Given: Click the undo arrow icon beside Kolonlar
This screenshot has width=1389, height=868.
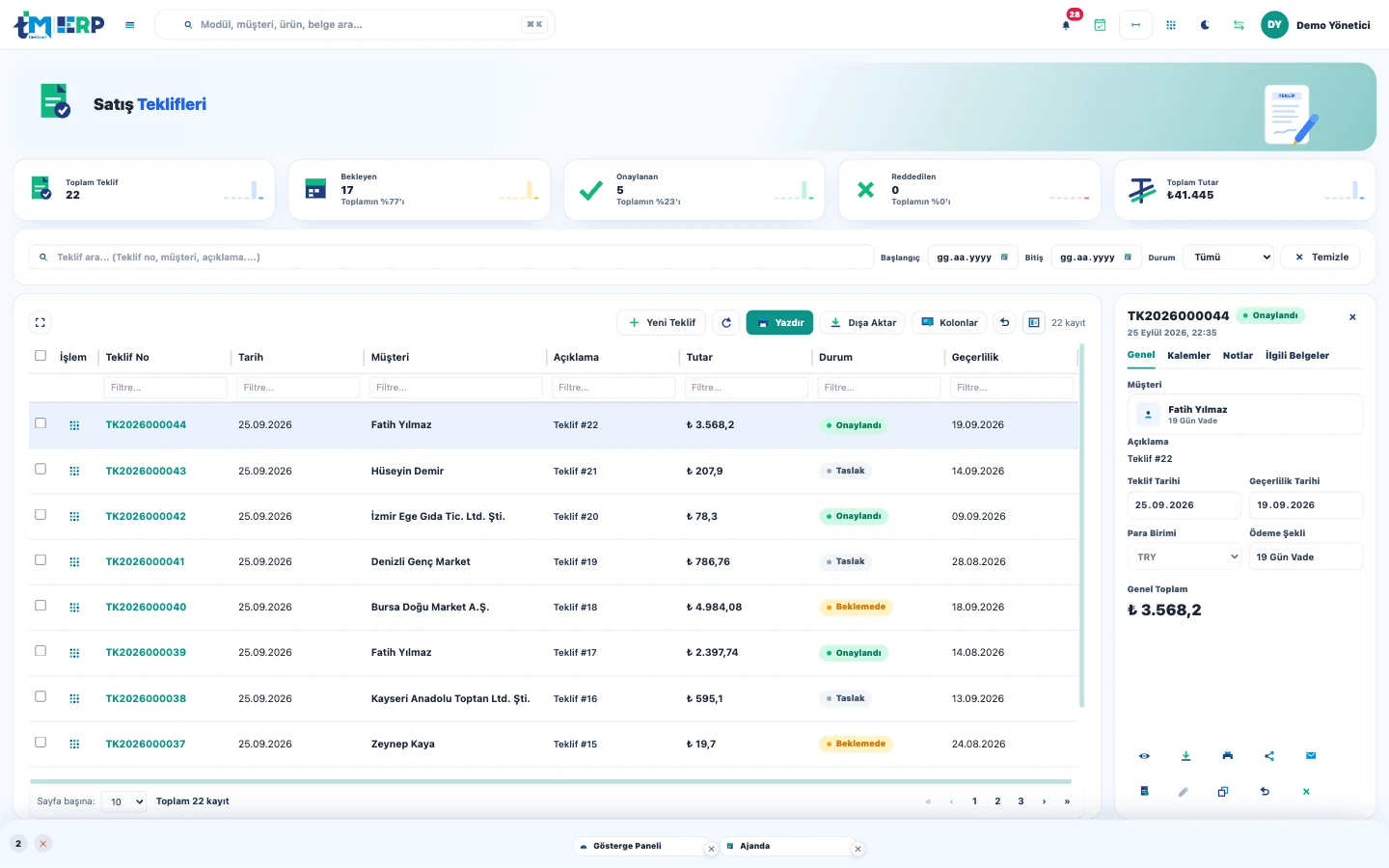Looking at the screenshot, I should click(x=1005, y=323).
